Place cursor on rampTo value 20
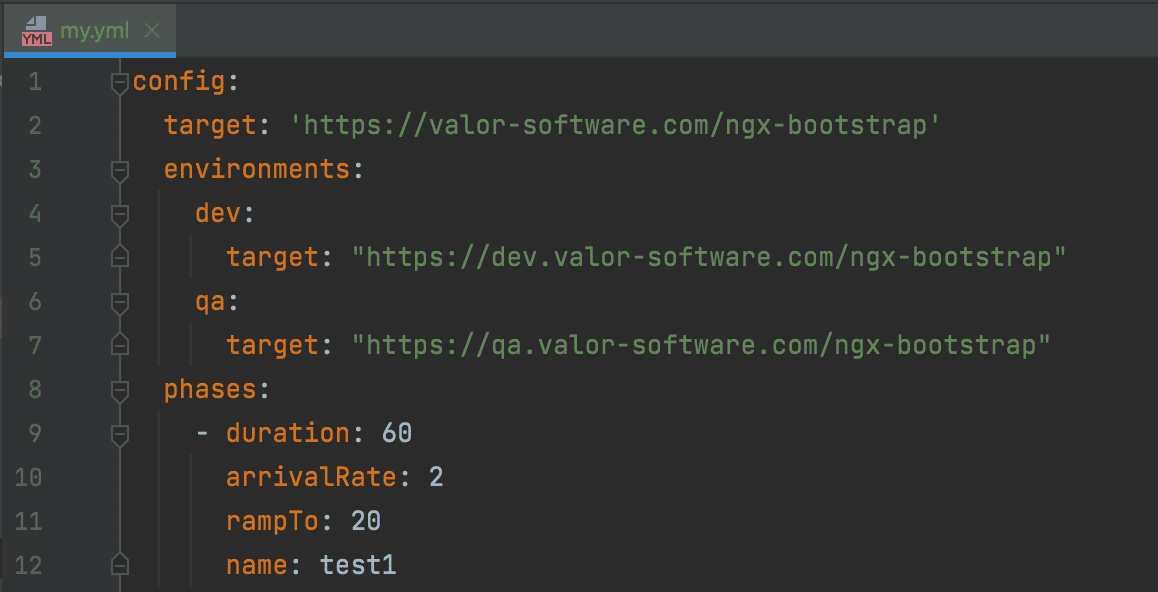Image resolution: width=1158 pixels, height=592 pixels. [x=365, y=522]
